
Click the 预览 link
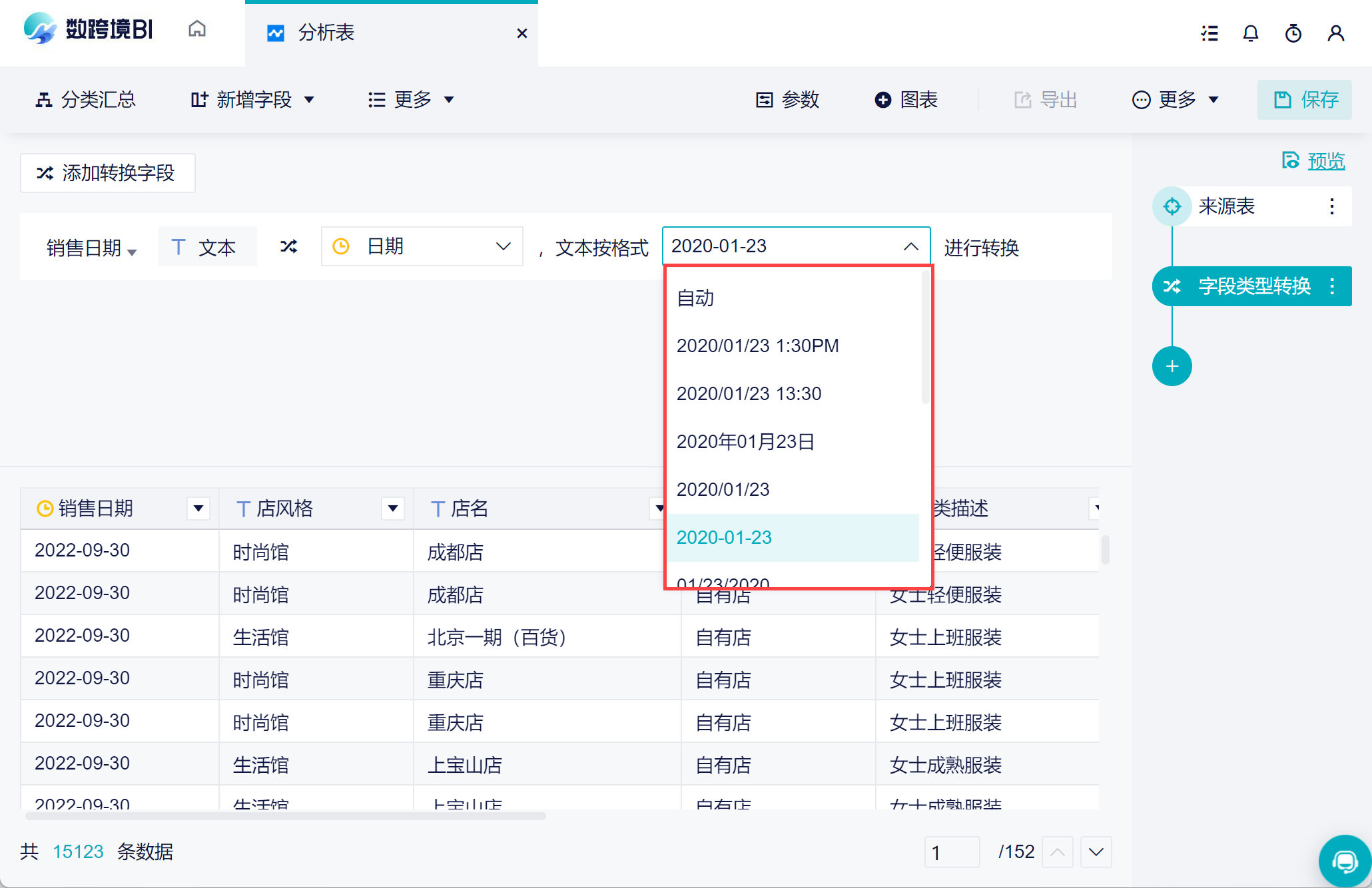coord(1325,161)
